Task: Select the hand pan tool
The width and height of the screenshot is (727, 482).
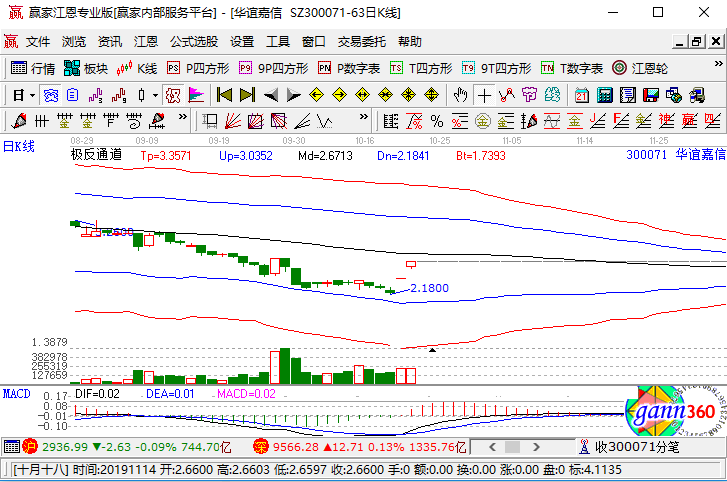Action: pos(460,95)
